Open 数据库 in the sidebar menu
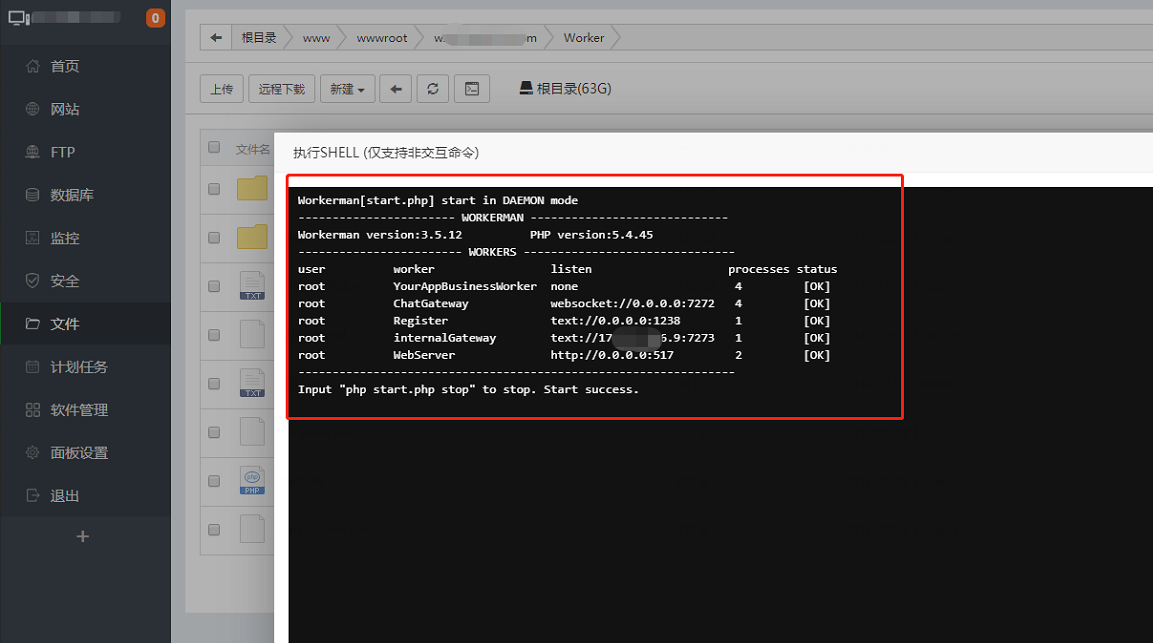This screenshot has width=1153, height=643. pyautogui.click(x=72, y=195)
